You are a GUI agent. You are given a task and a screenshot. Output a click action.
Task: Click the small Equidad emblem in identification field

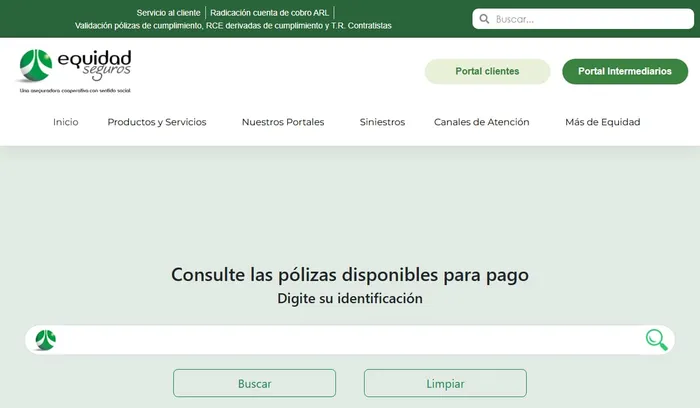click(x=46, y=340)
